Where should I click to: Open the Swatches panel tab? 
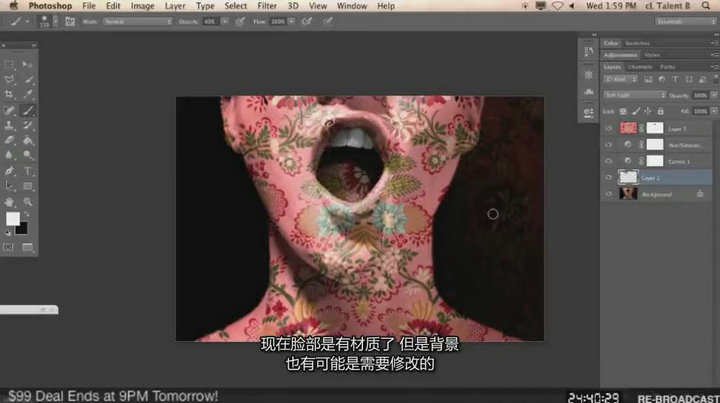637,43
